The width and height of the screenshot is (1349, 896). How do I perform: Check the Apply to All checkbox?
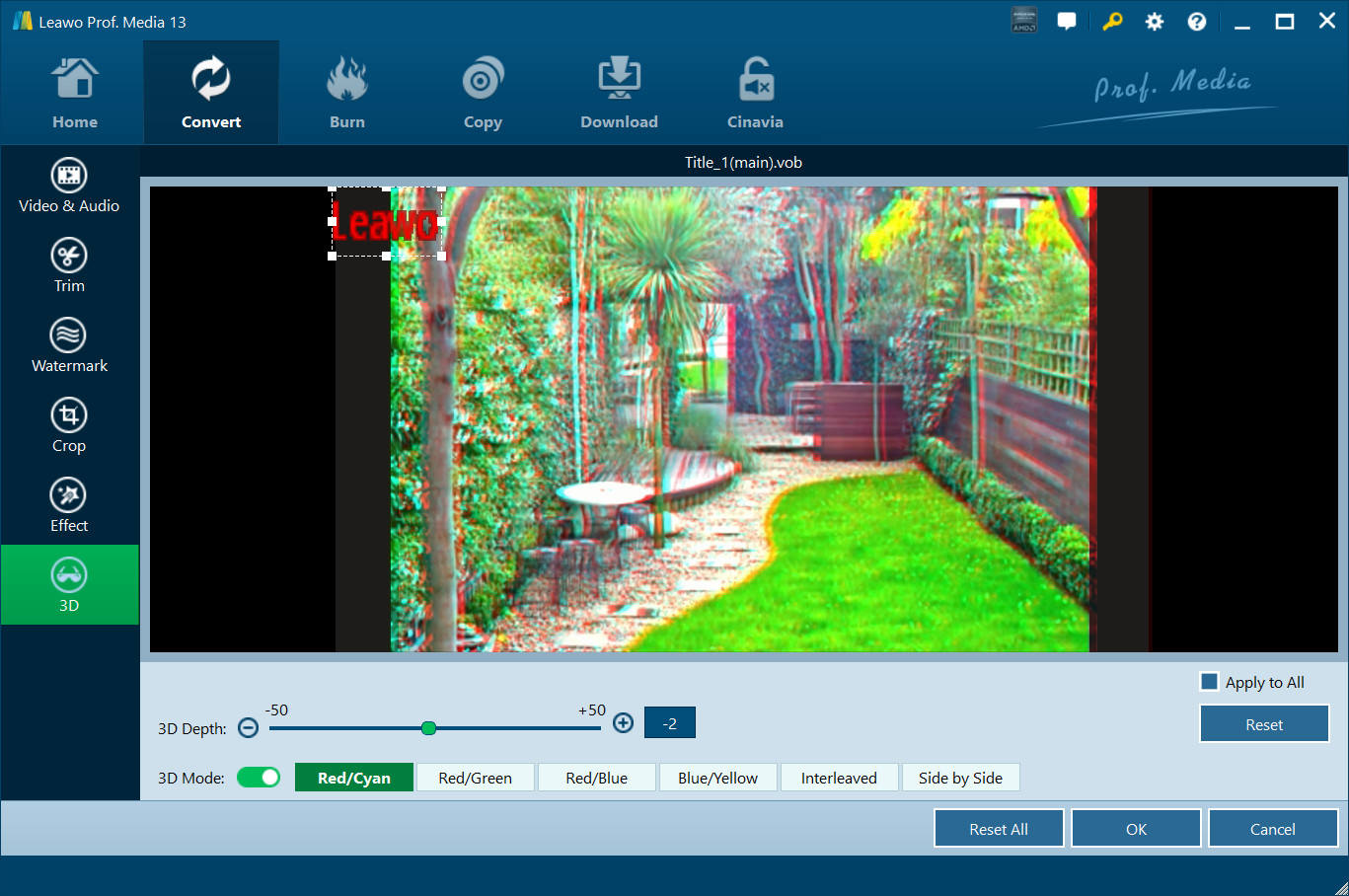coord(1209,682)
